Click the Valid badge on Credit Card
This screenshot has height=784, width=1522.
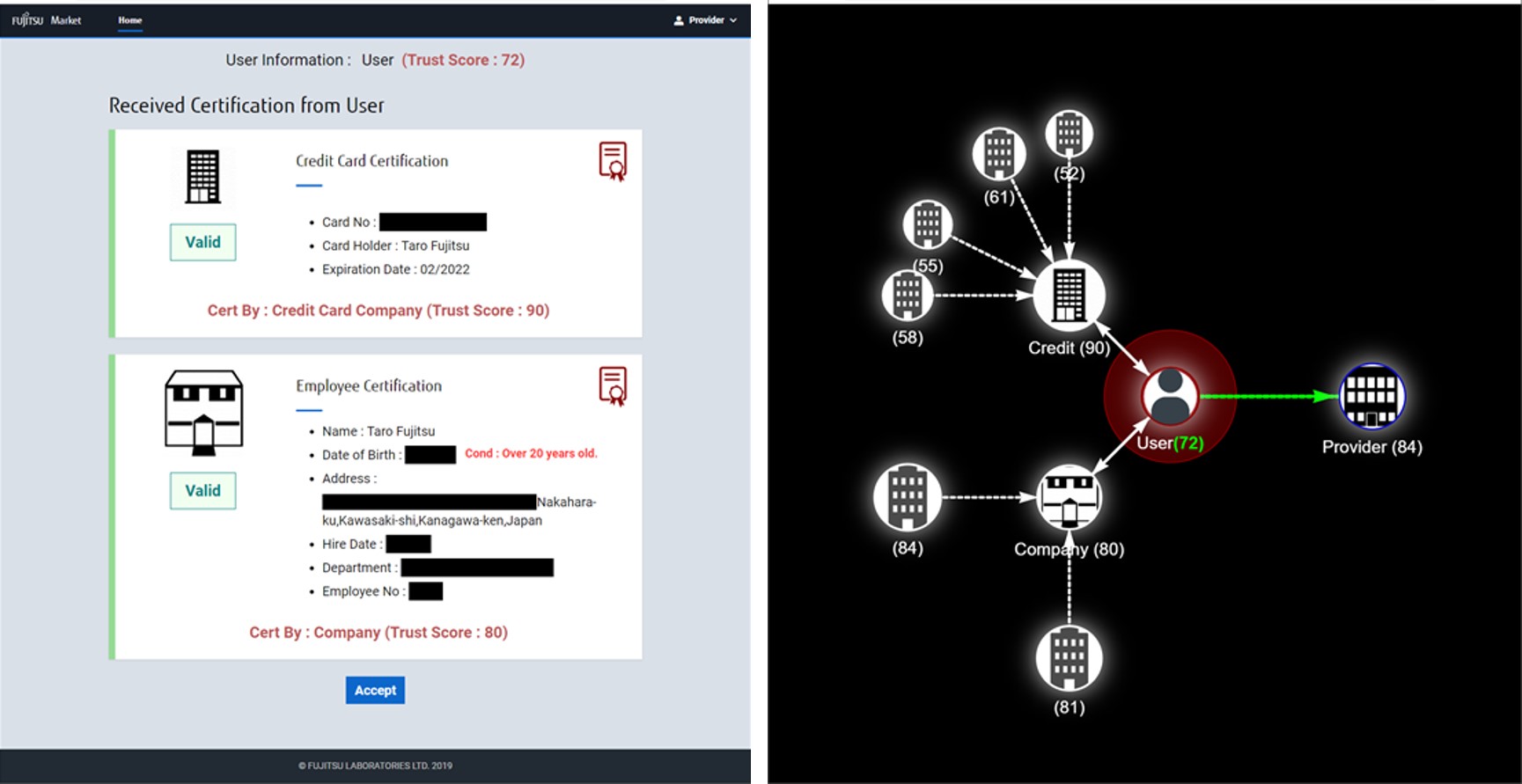[x=202, y=242]
